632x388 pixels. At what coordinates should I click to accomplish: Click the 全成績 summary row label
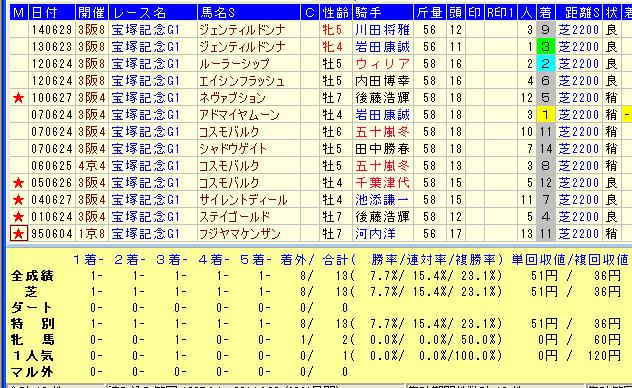tap(32, 276)
